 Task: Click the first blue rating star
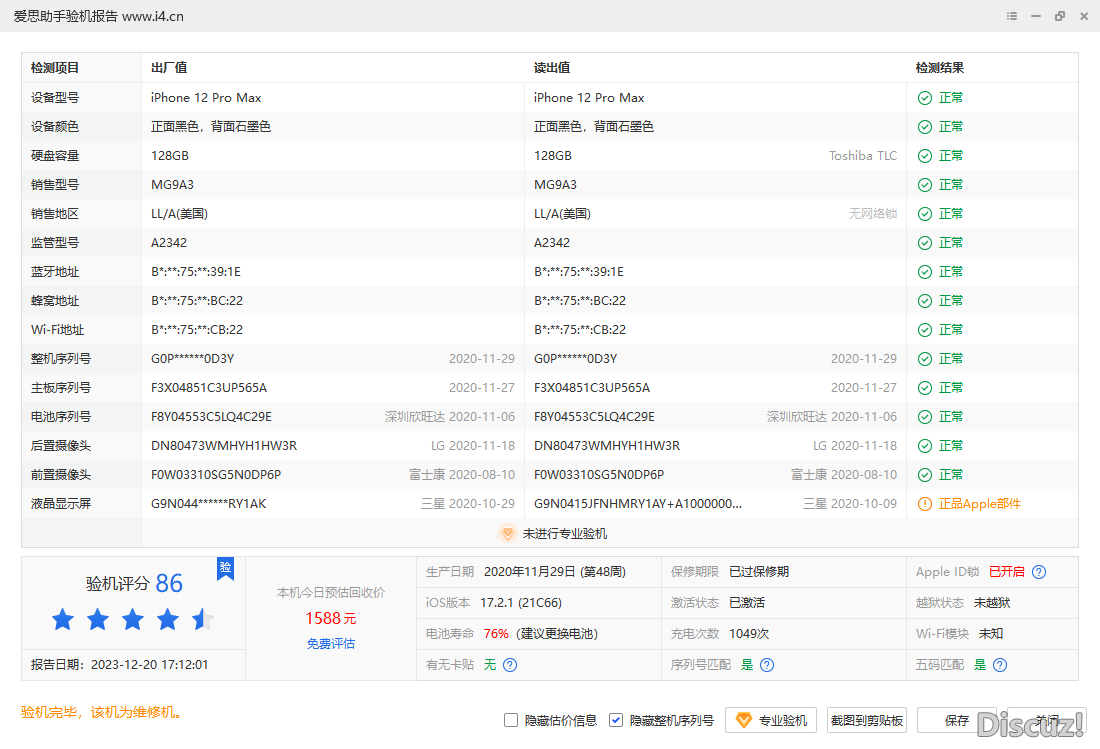pyautogui.click(x=63, y=619)
